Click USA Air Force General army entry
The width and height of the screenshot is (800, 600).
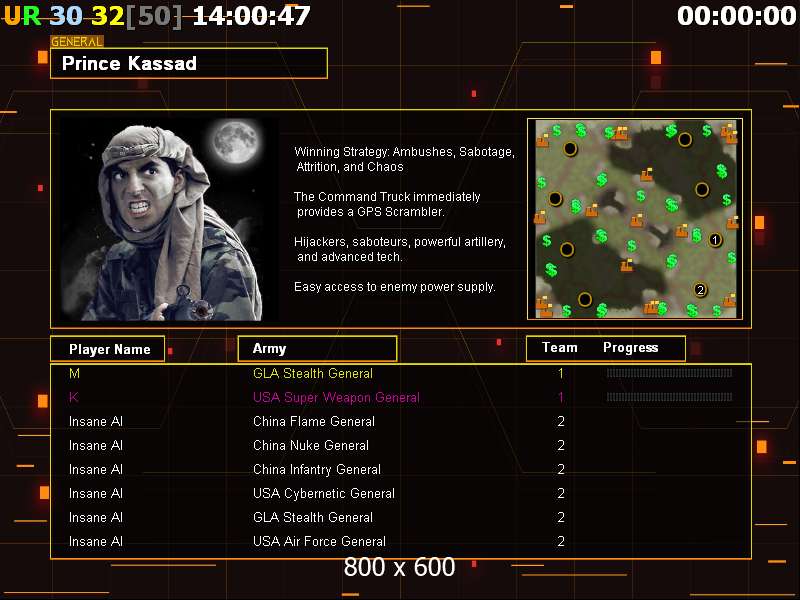click(319, 541)
